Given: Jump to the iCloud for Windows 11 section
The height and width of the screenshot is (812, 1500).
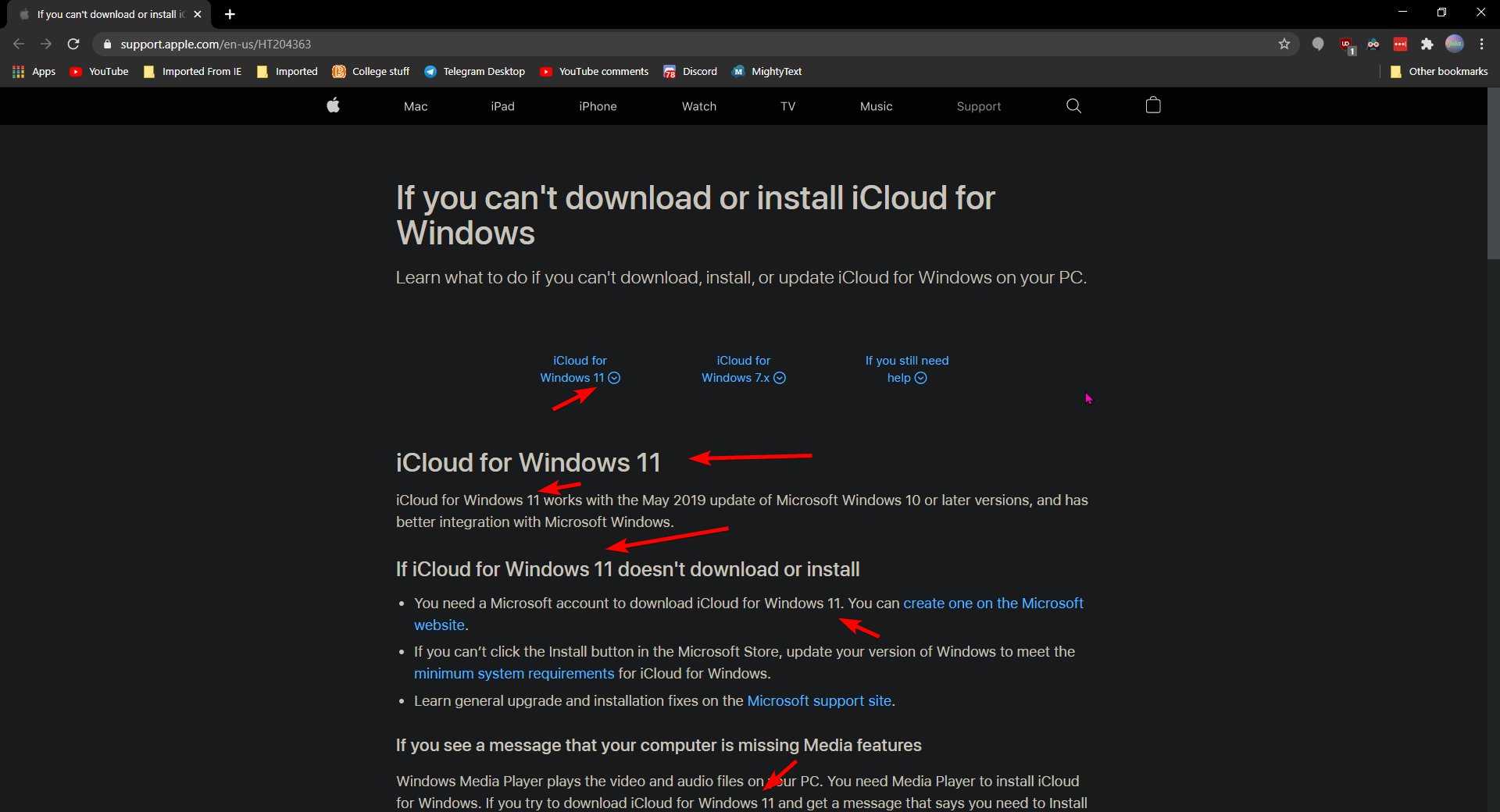Looking at the screenshot, I should [x=580, y=369].
